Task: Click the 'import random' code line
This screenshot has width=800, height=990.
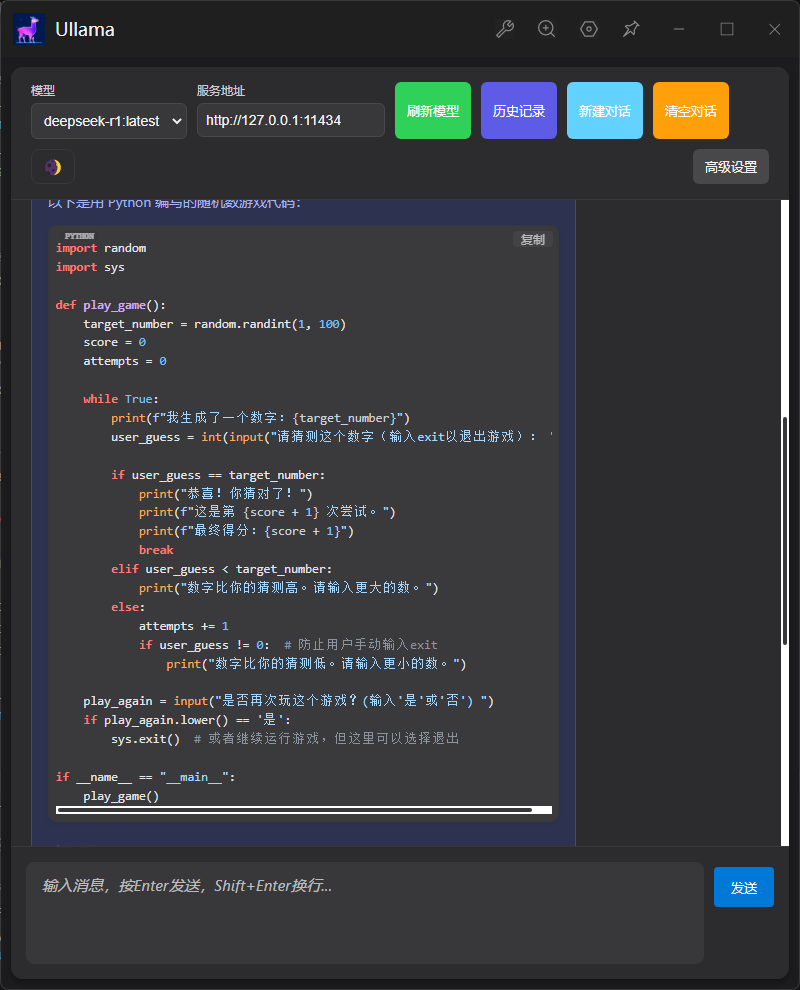Action: 101,248
